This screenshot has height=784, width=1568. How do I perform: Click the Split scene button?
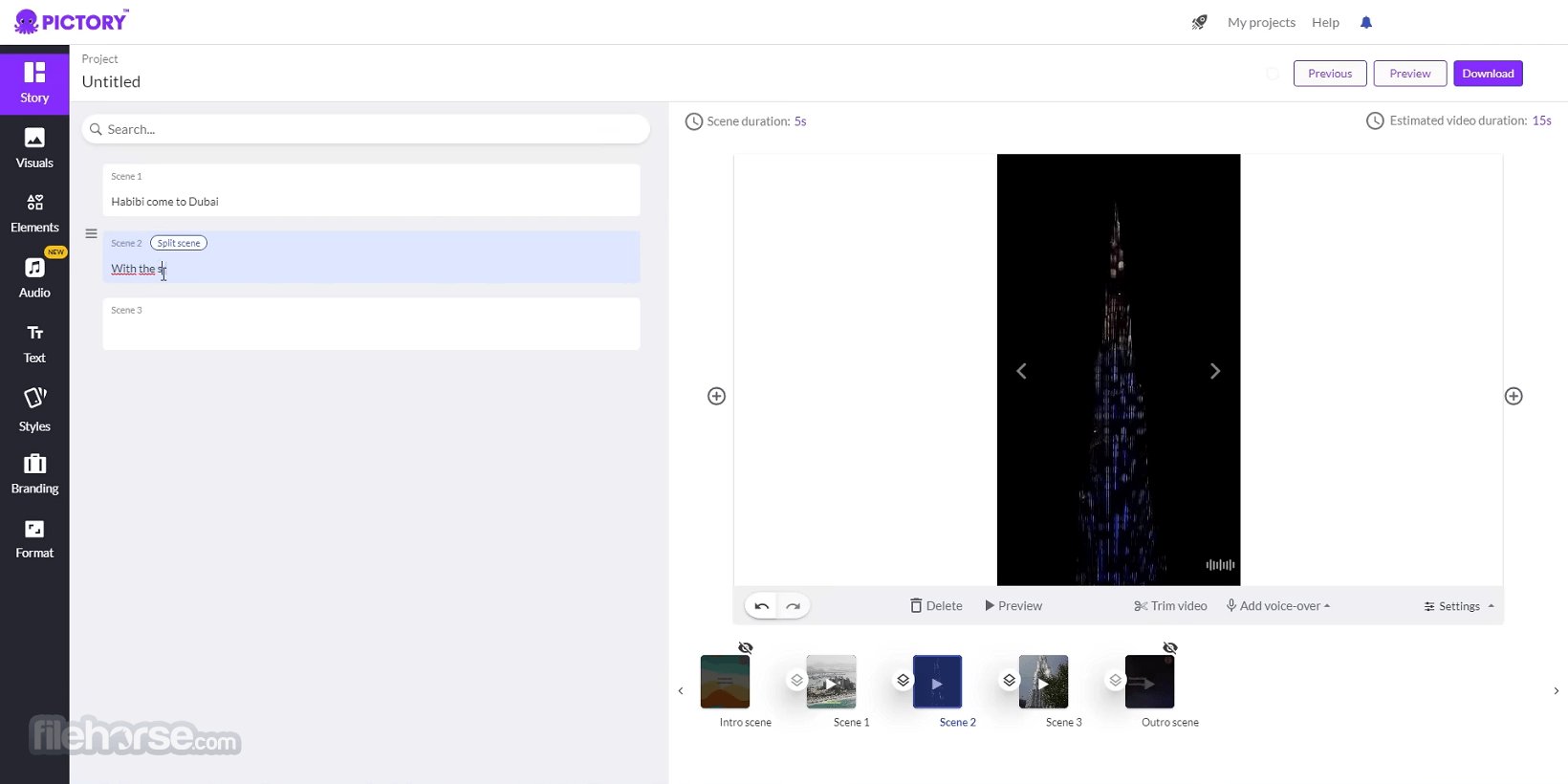click(x=179, y=243)
